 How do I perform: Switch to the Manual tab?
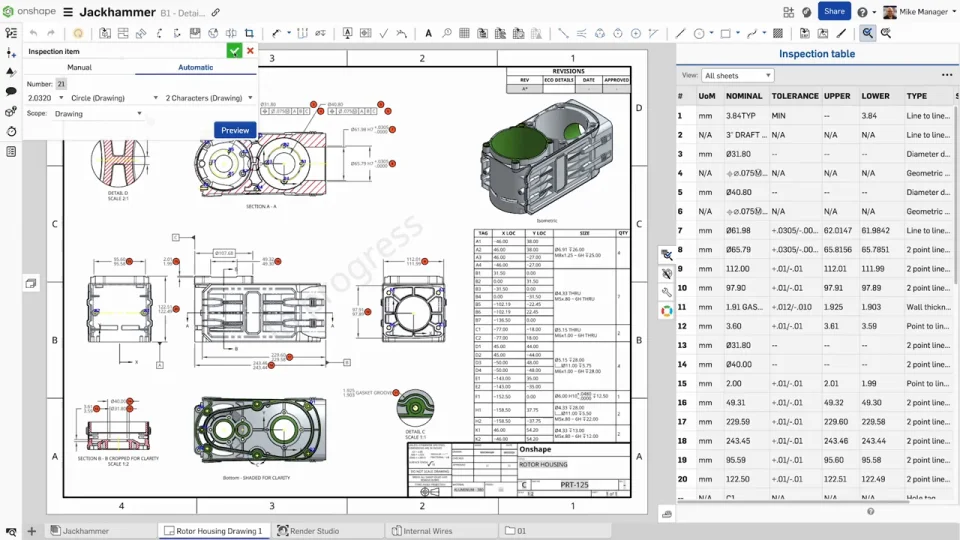(x=79, y=67)
